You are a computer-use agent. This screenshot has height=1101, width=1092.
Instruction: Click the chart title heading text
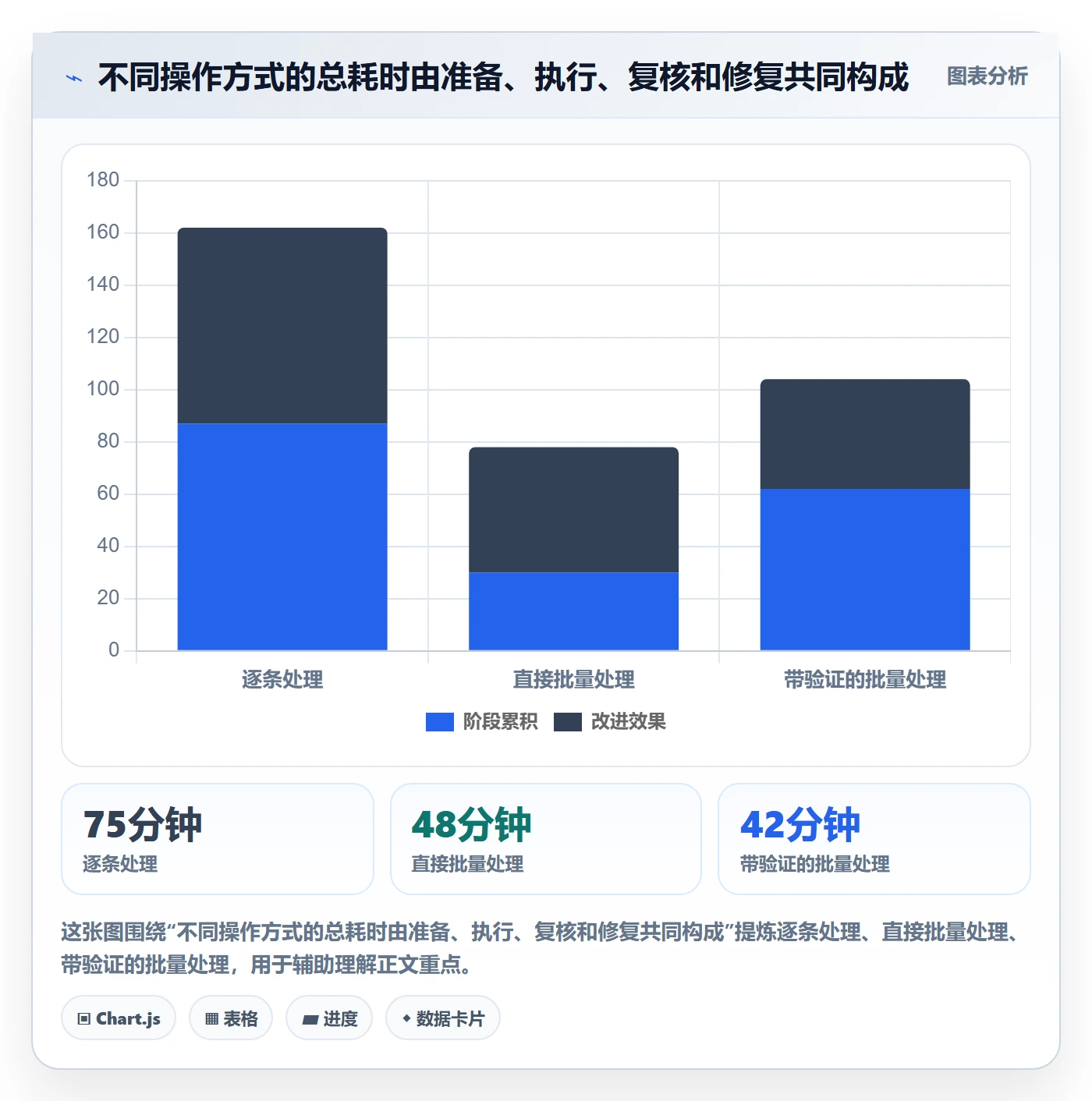(x=503, y=77)
